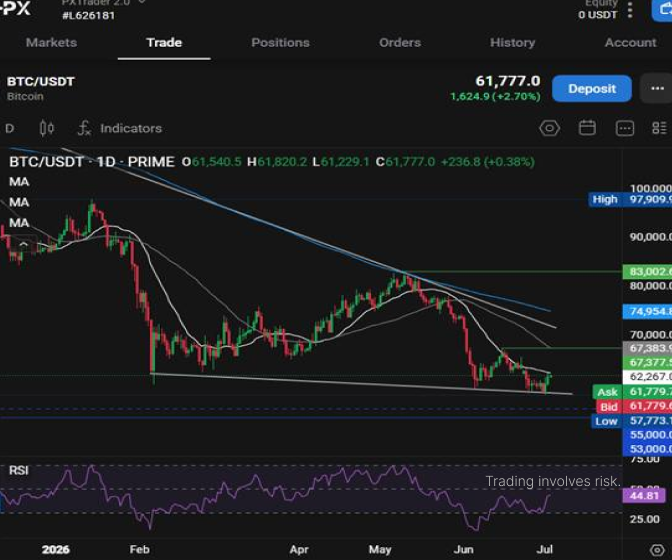Open the fx Indicators menu
Screen dimensions: 672x560
click(x=120, y=128)
